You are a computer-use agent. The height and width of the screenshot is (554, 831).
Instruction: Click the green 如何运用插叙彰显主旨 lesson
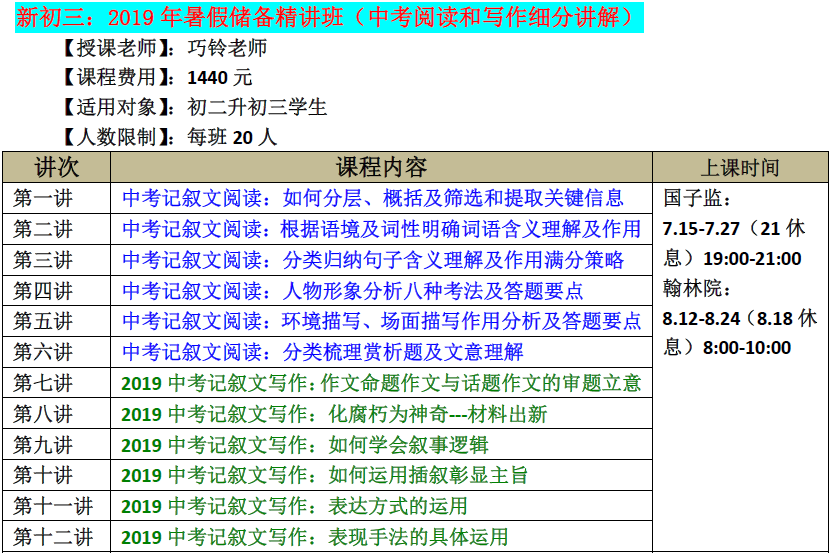point(324,475)
